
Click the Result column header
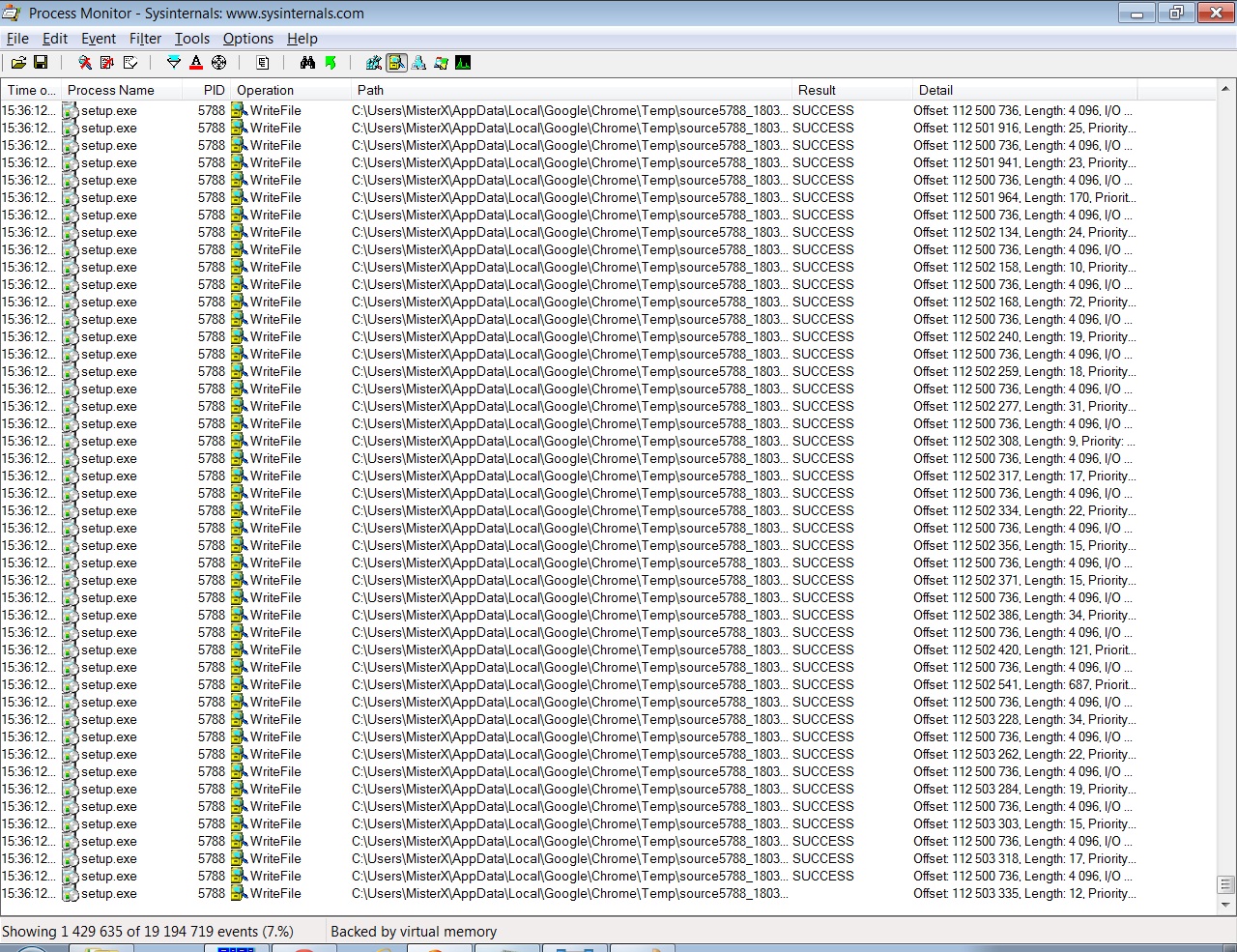(x=817, y=90)
